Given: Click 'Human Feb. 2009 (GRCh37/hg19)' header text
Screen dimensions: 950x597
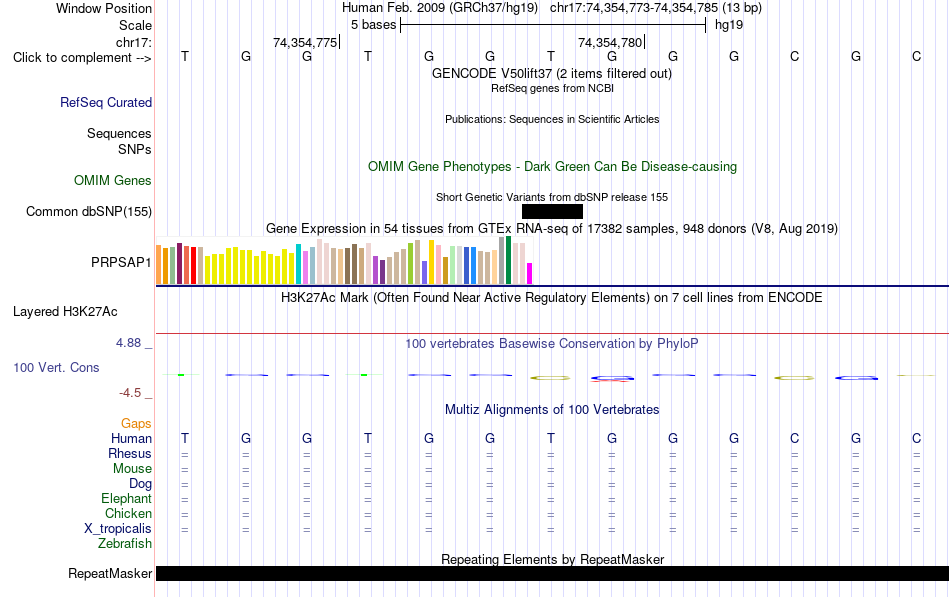Looking at the screenshot, I should click(x=440, y=8).
